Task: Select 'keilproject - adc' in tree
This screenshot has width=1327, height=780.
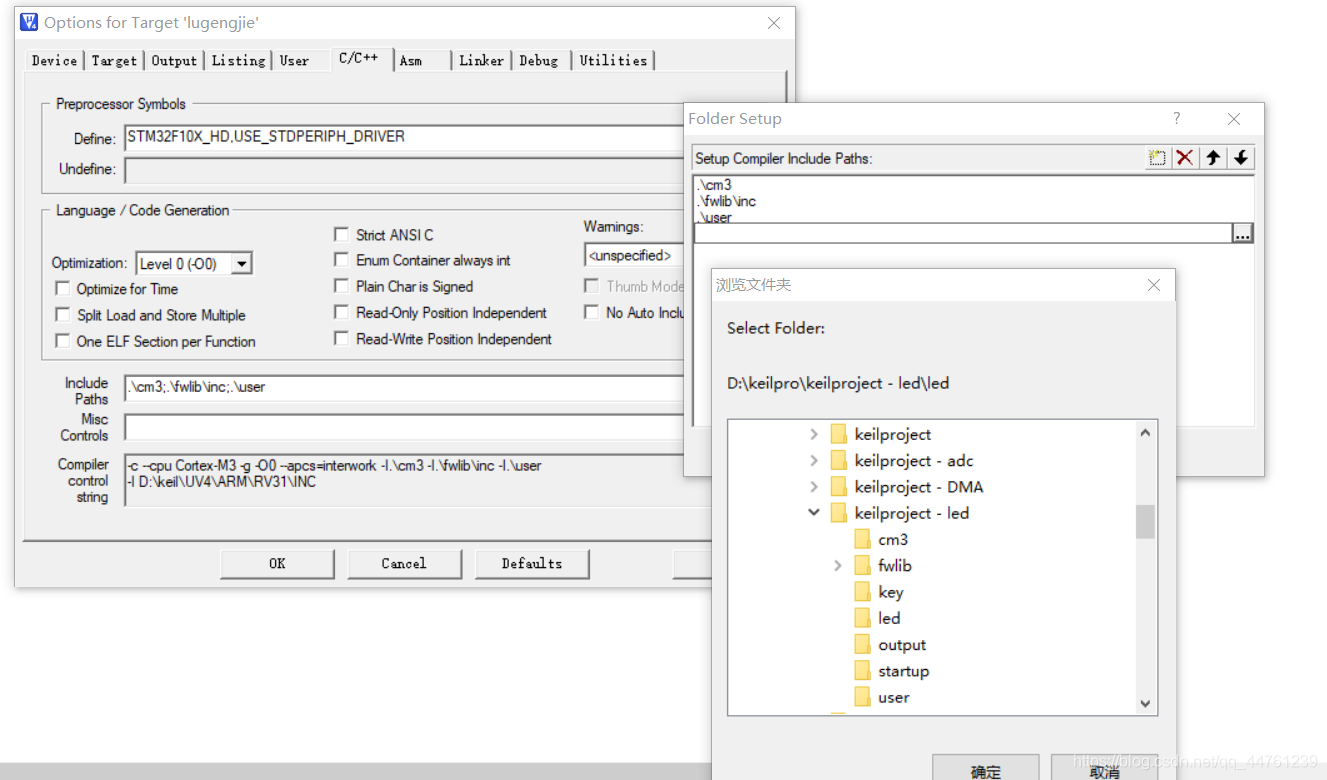Action: click(913, 460)
